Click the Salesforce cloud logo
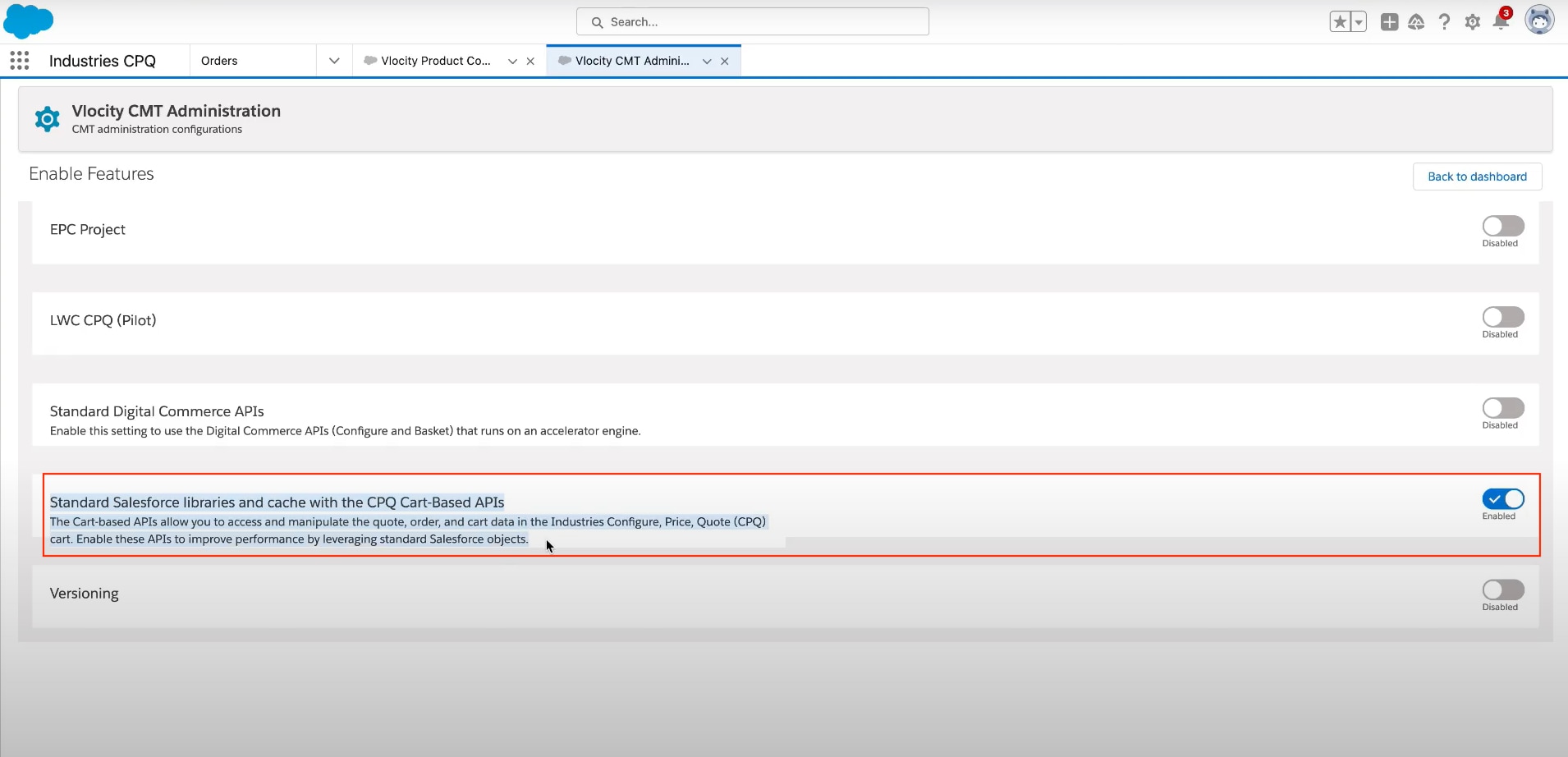 29,21
